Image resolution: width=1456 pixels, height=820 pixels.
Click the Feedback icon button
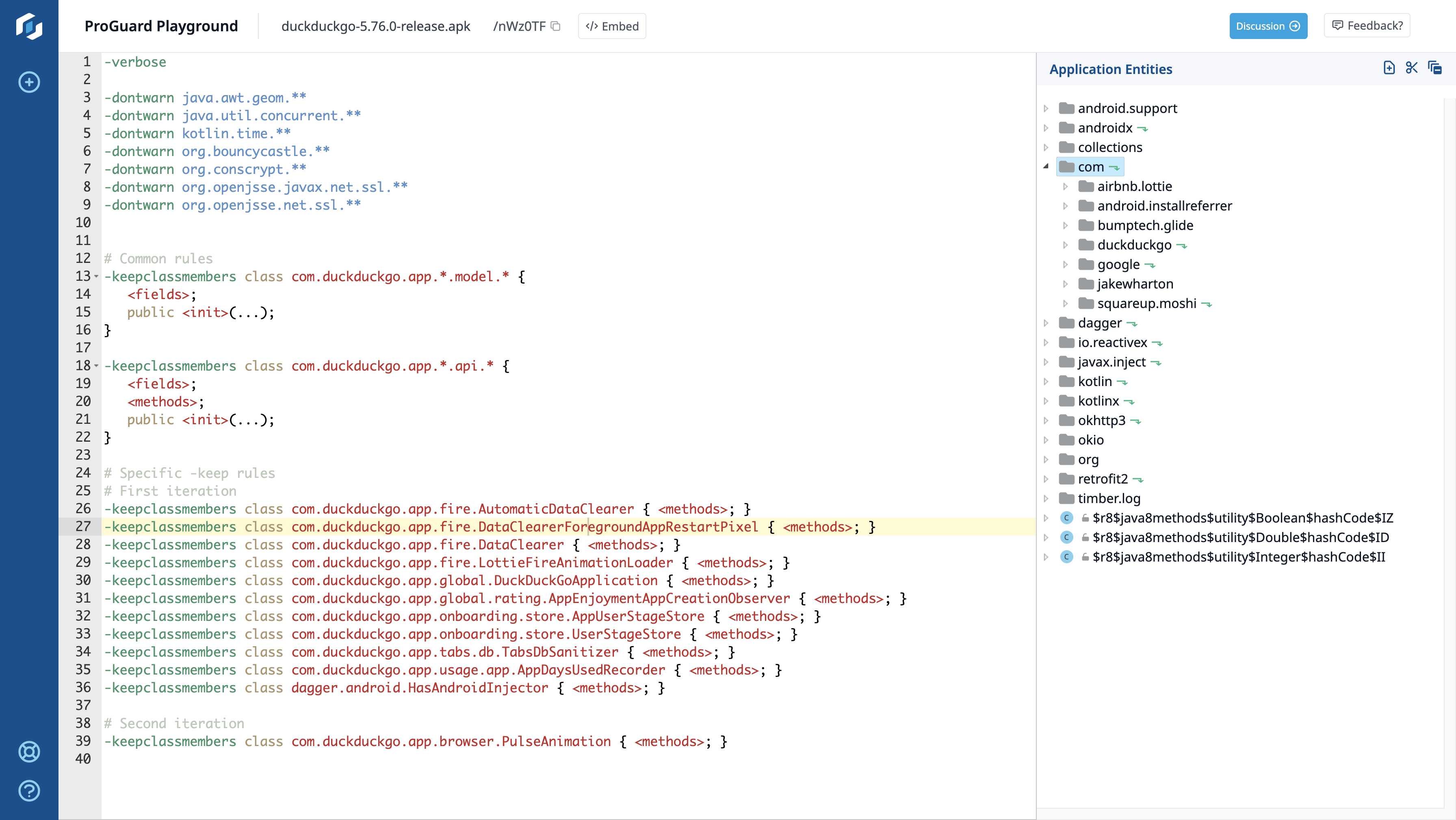tap(1340, 25)
